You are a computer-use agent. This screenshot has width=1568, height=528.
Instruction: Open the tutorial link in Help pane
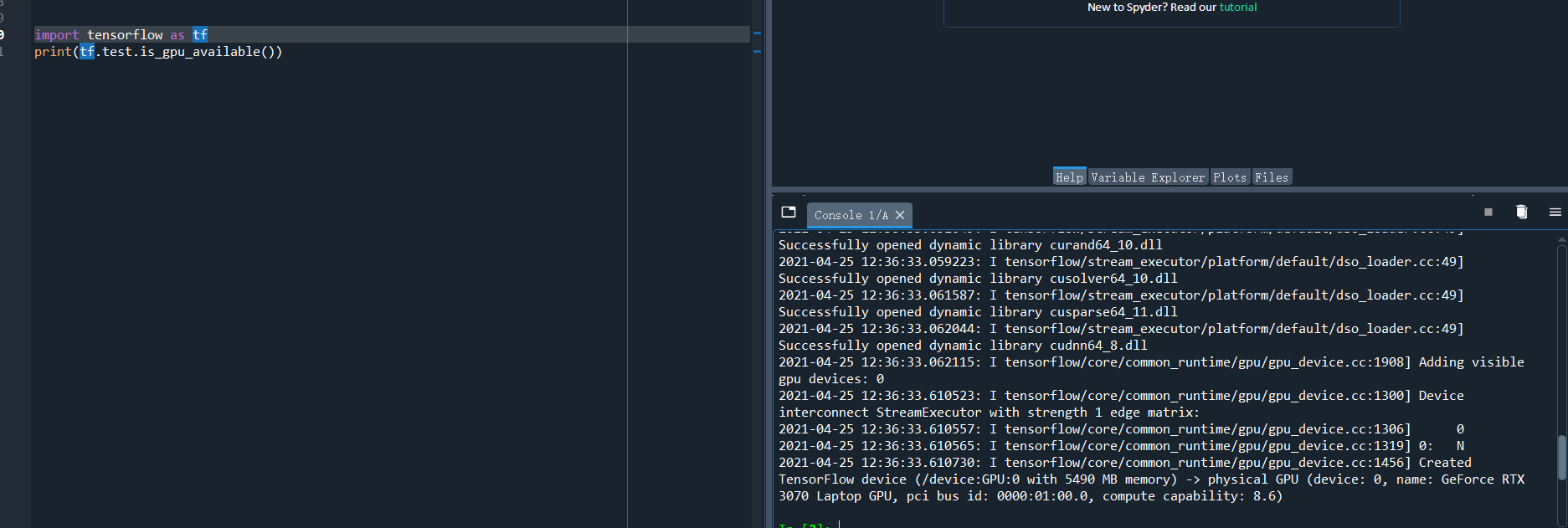click(x=1237, y=7)
